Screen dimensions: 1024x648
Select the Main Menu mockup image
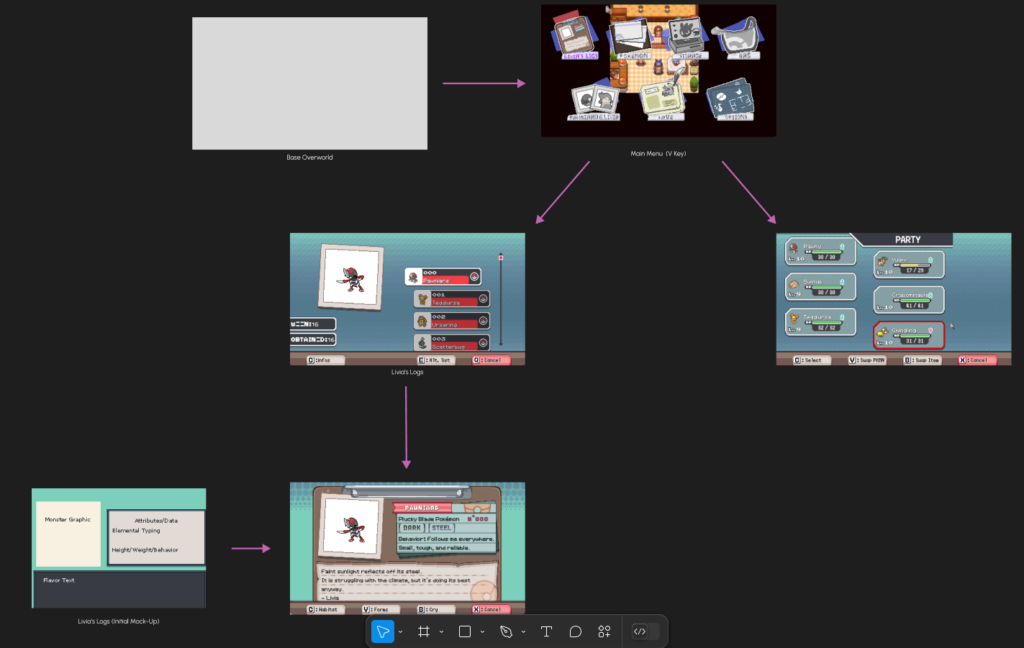658,71
